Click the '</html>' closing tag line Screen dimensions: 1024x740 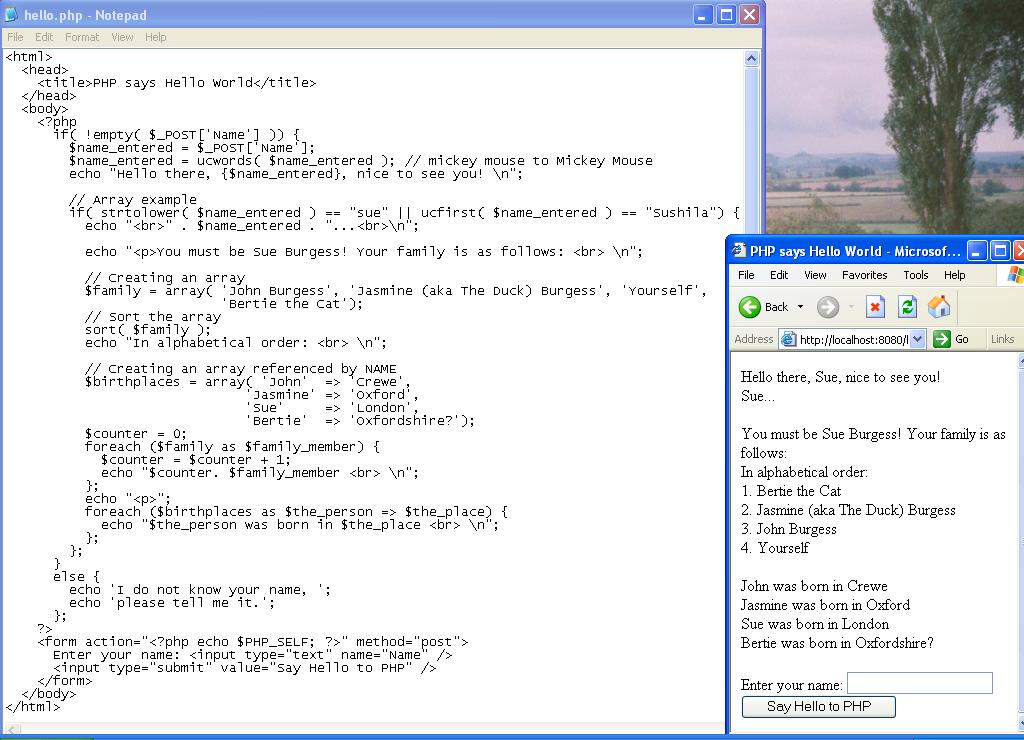[x=33, y=707]
